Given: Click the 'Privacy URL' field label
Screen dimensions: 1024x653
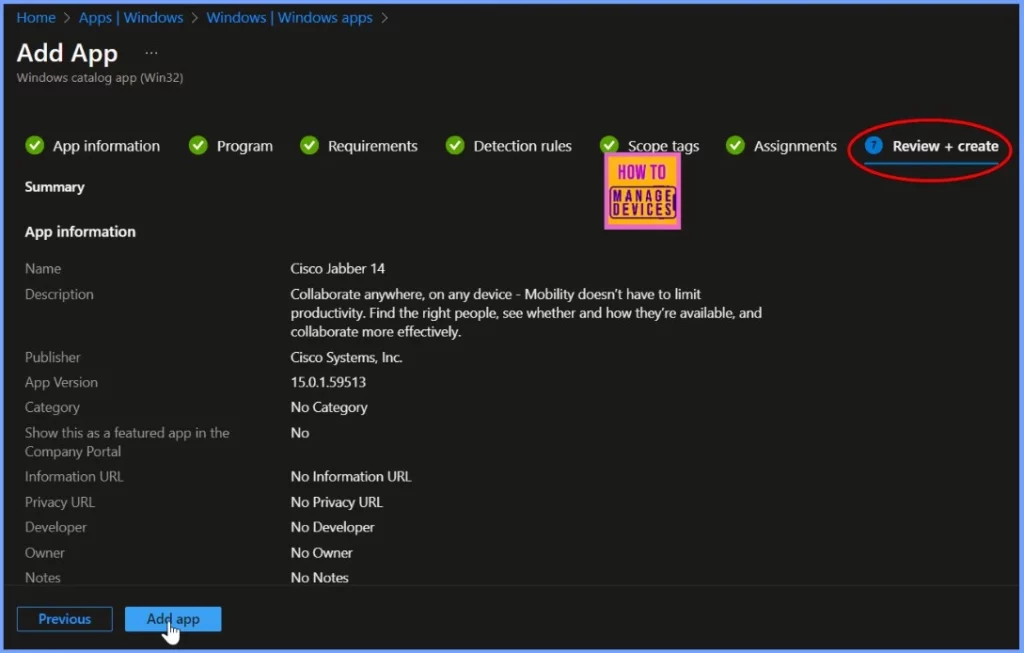Looking at the screenshot, I should point(60,502).
